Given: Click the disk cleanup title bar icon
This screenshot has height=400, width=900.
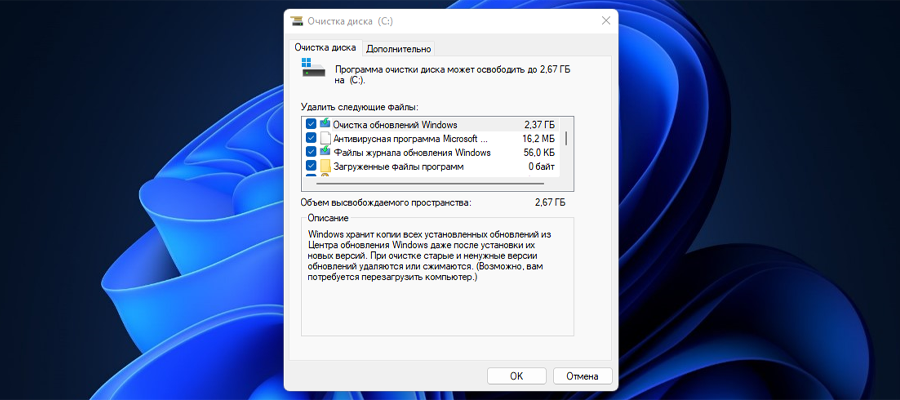Looking at the screenshot, I should (297, 21).
